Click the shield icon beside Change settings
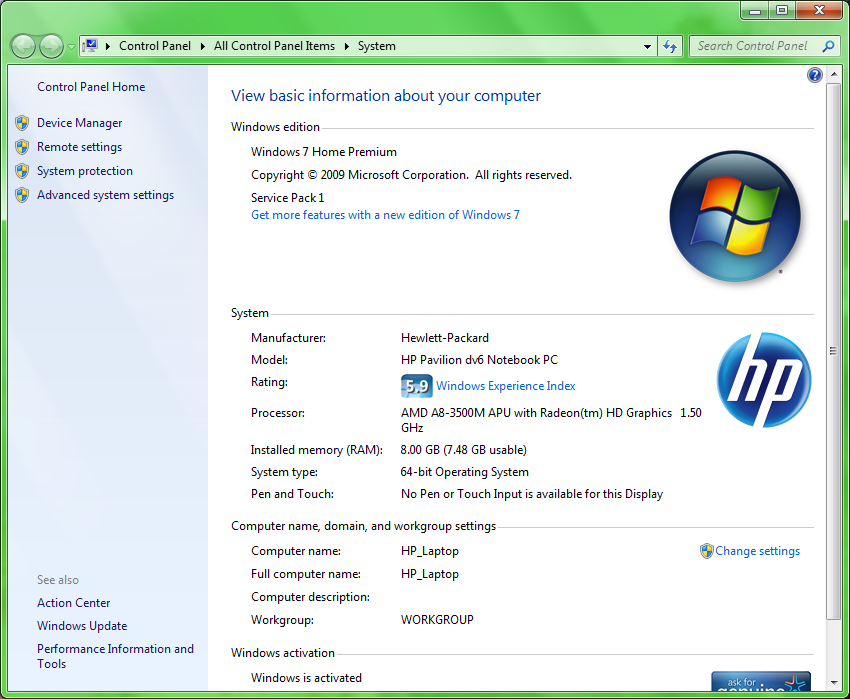 pyautogui.click(x=706, y=551)
